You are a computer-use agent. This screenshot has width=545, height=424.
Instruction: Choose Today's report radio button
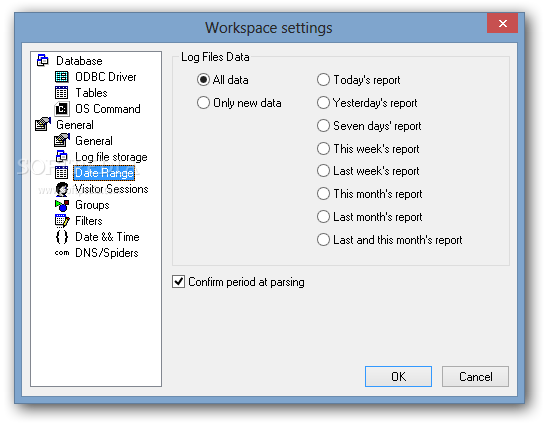point(323,80)
